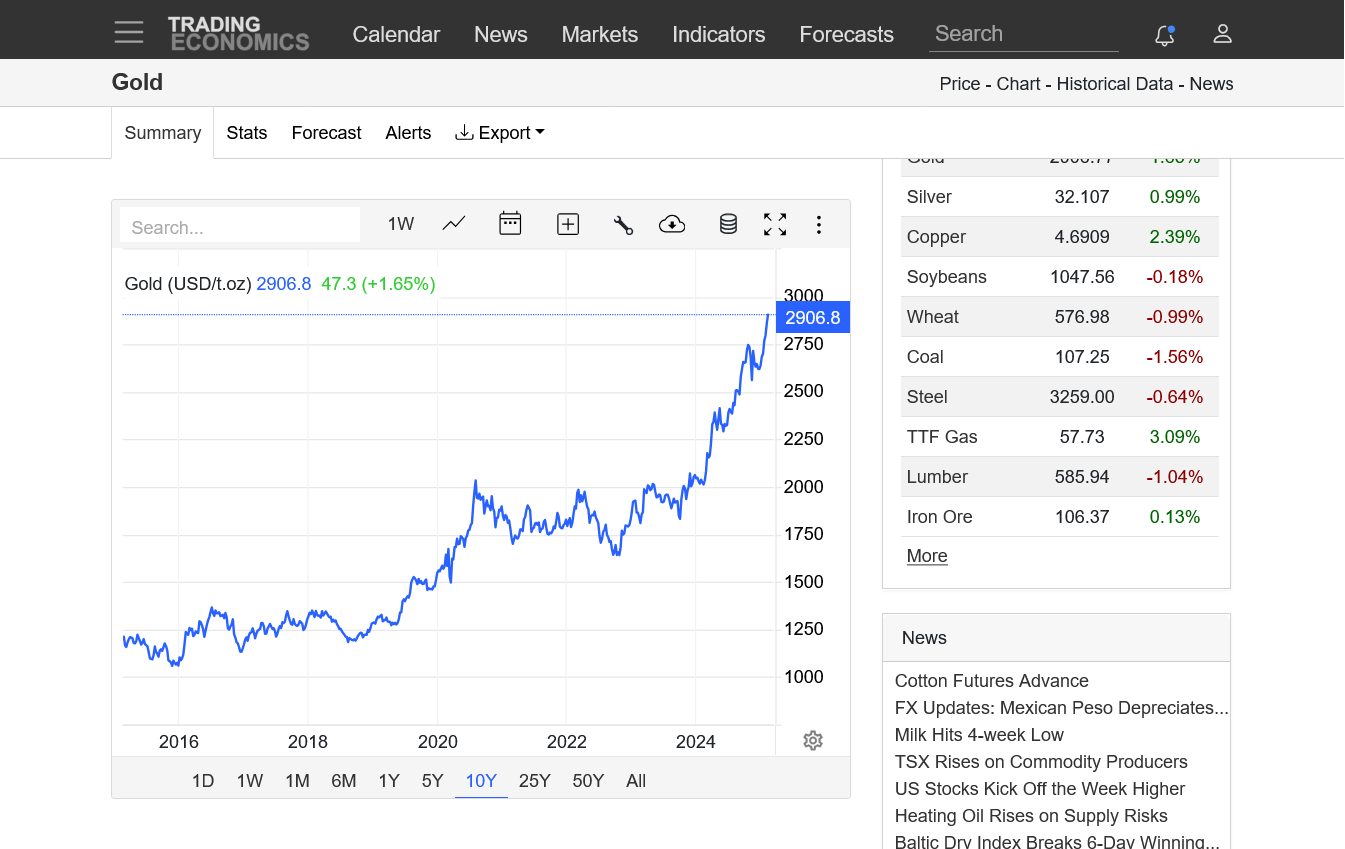Change chart type with line icon

[x=454, y=224]
